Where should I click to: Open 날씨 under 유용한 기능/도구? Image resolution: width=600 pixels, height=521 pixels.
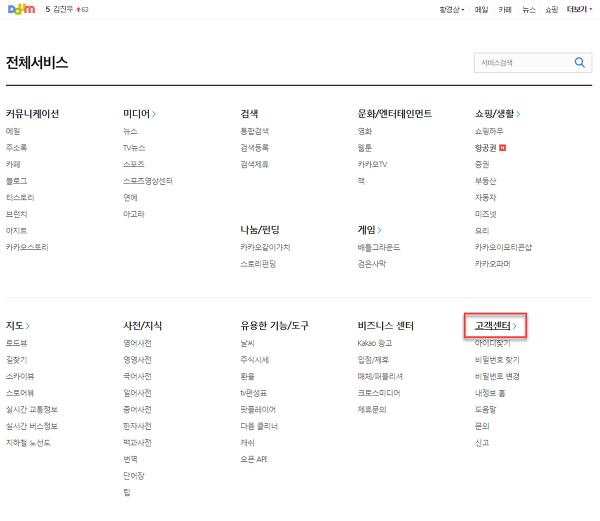(x=247, y=343)
